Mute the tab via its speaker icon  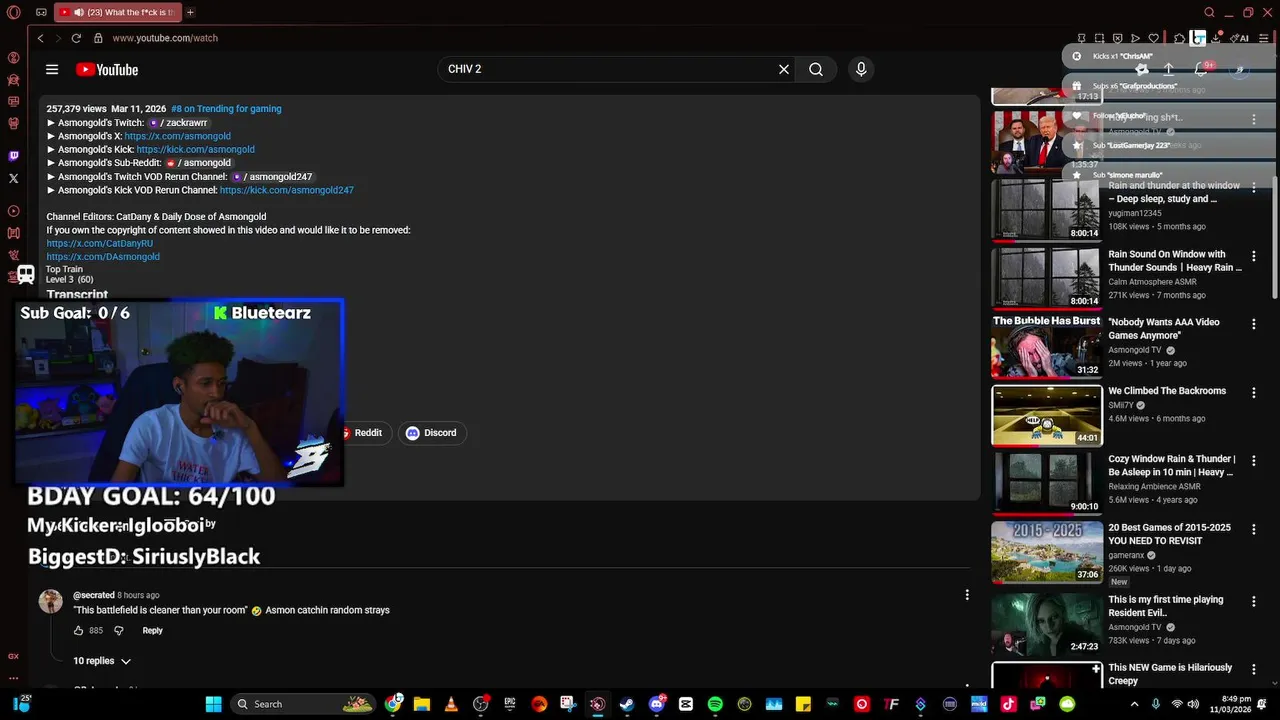tap(79, 12)
